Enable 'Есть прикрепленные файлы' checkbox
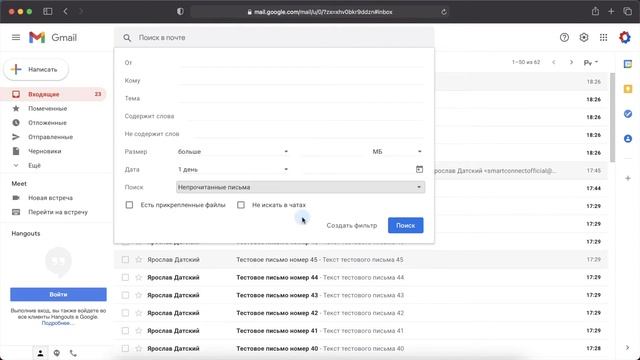Image resolution: width=640 pixels, height=360 pixels. point(129,205)
